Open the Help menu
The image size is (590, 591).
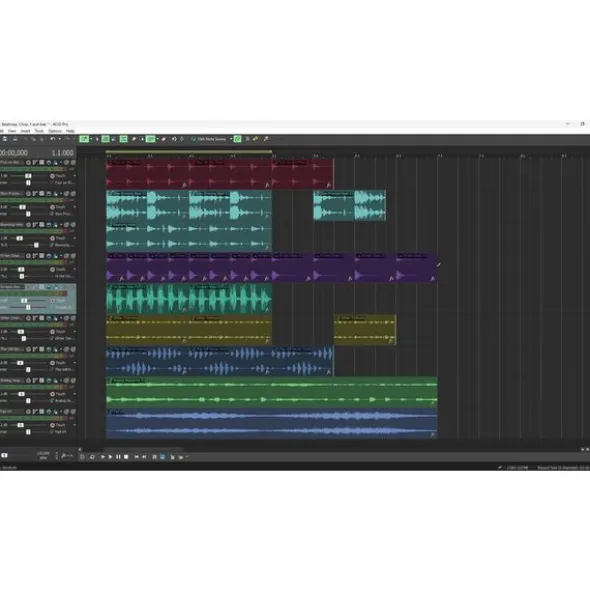(x=70, y=131)
